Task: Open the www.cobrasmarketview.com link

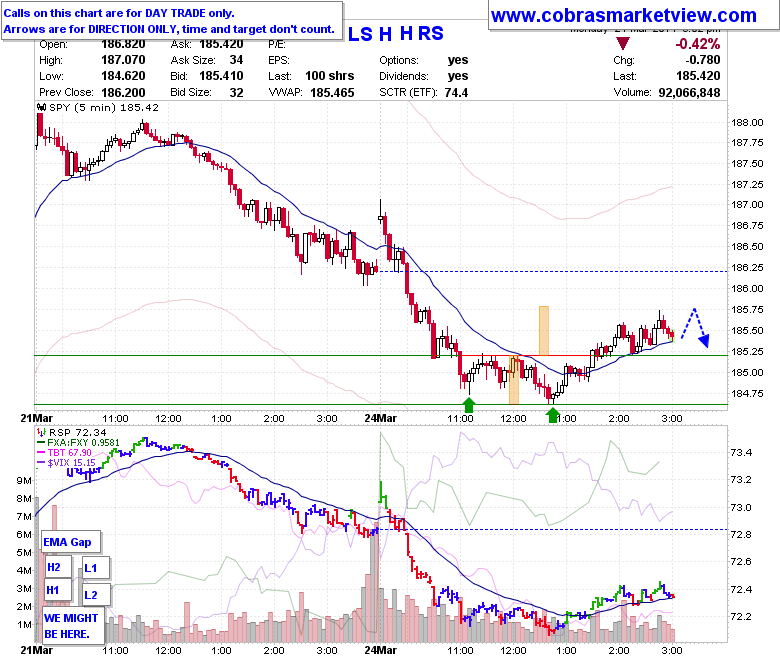Action: click(x=623, y=15)
